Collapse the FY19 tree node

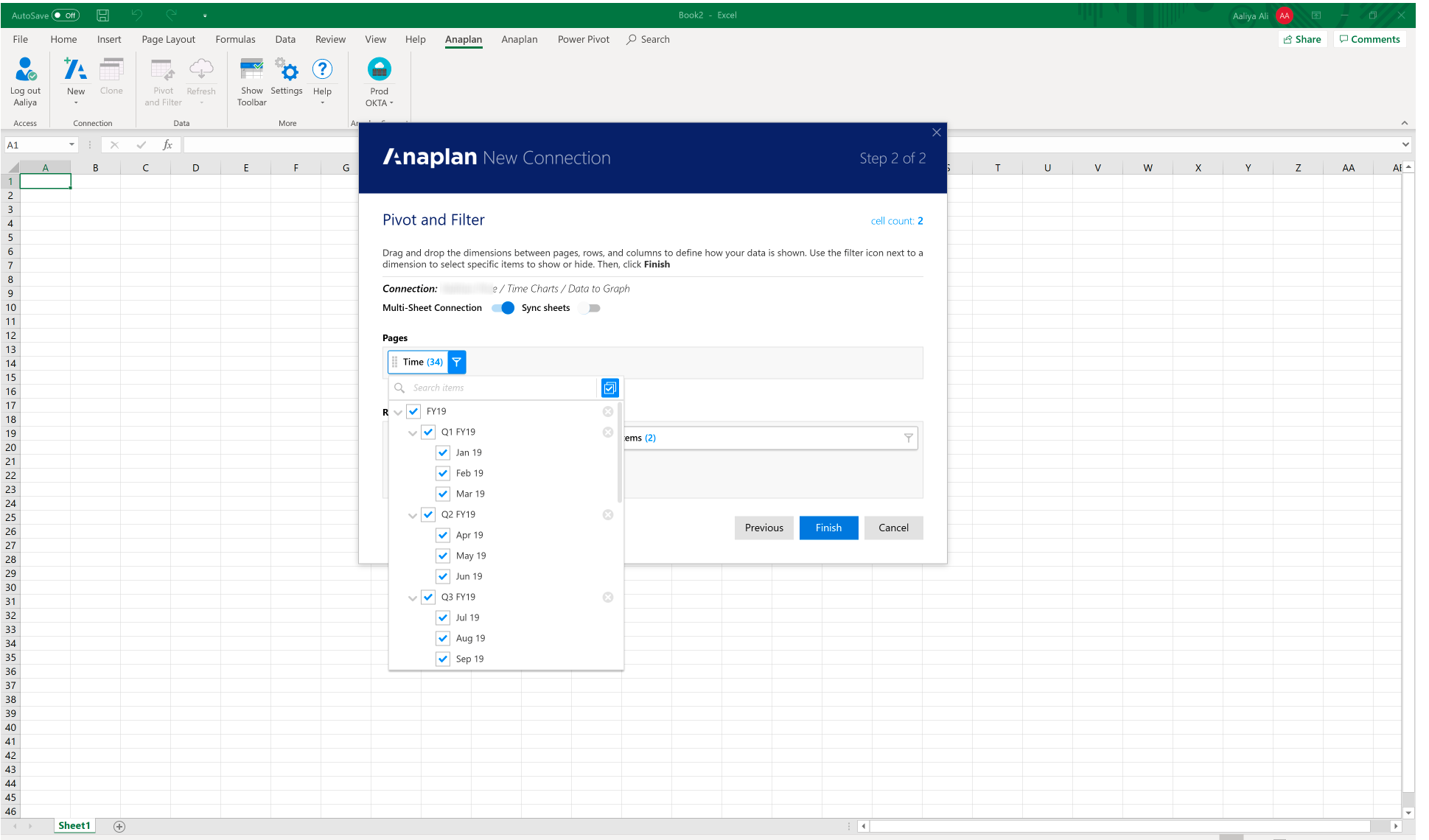(x=398, y=413)
